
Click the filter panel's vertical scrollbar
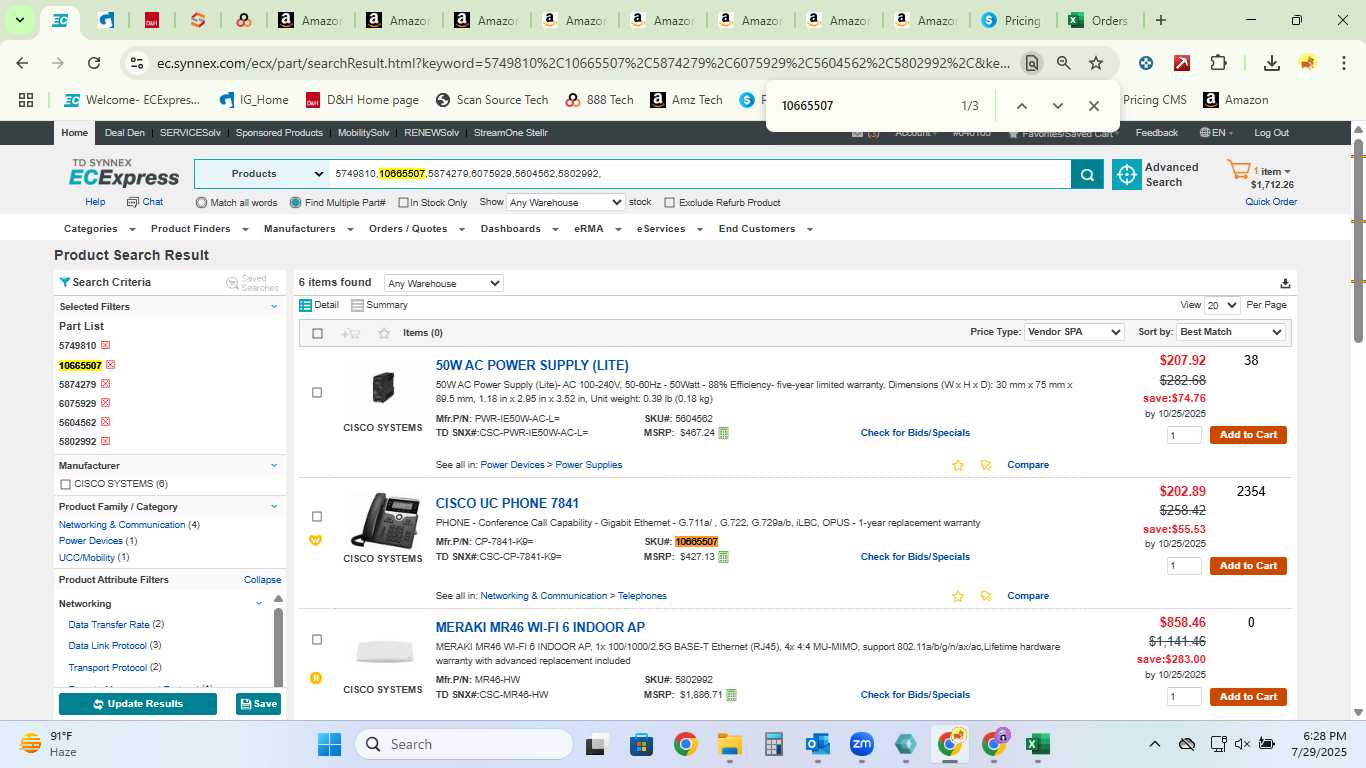tap(279, 645)
